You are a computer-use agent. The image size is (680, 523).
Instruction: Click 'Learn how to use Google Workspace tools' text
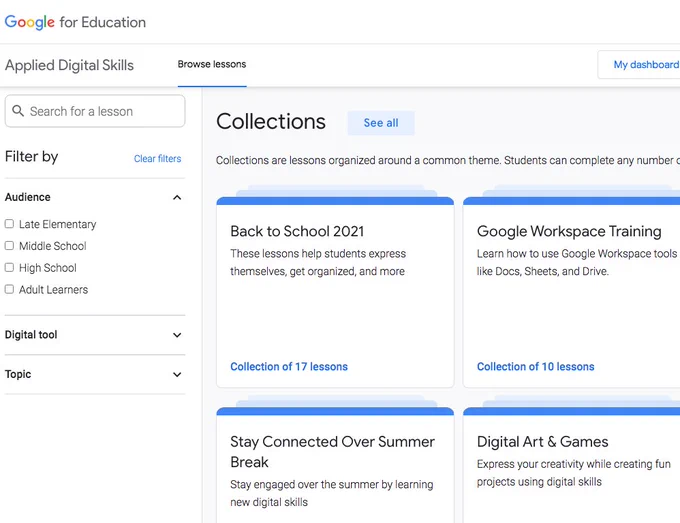point(577,262)
